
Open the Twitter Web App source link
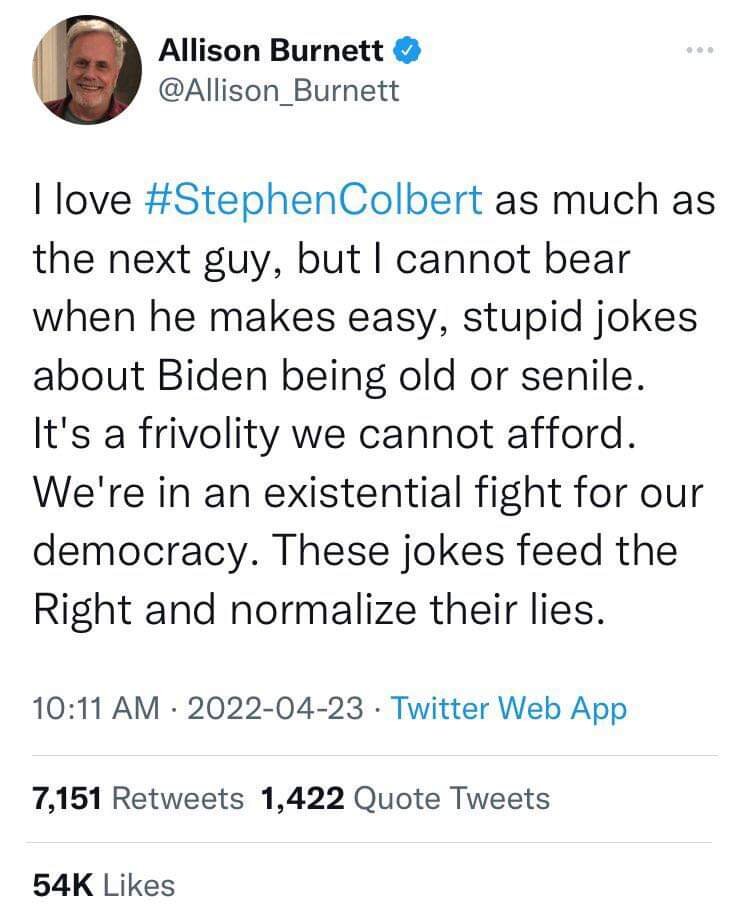click(509, 709)
